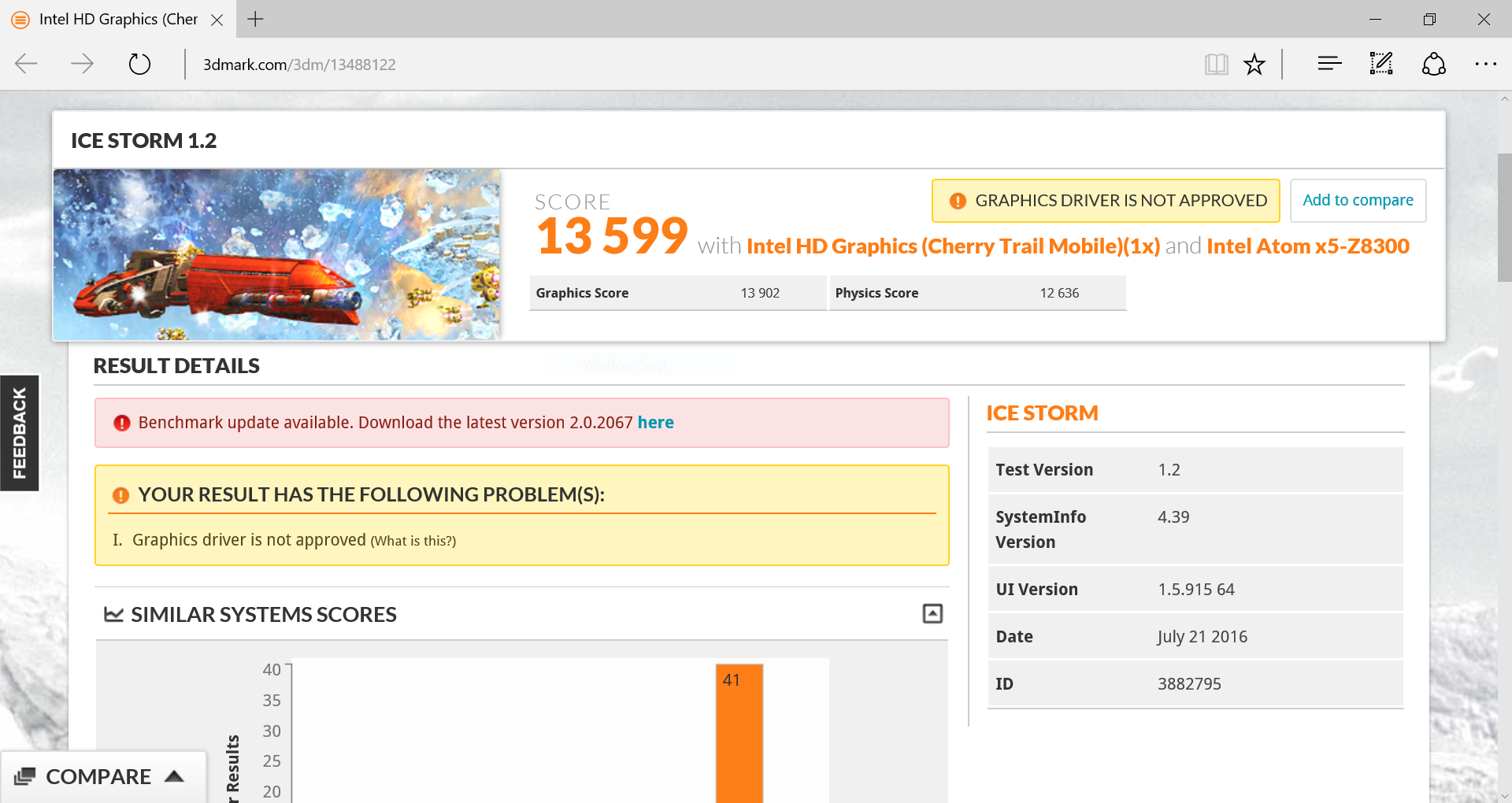This screenshot has width=1512, height=803.
Task: Collapse the Similar Systems Scores section
Action: coord(932,612)
